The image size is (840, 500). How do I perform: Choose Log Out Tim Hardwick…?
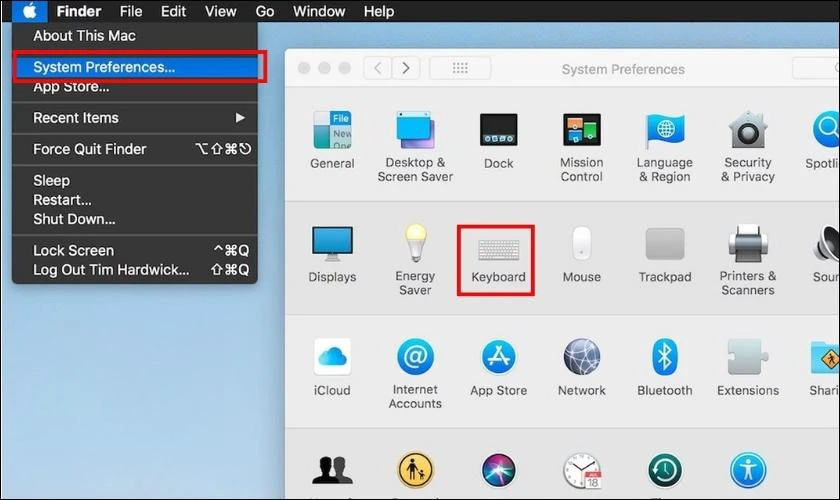[x=135, y=270]
